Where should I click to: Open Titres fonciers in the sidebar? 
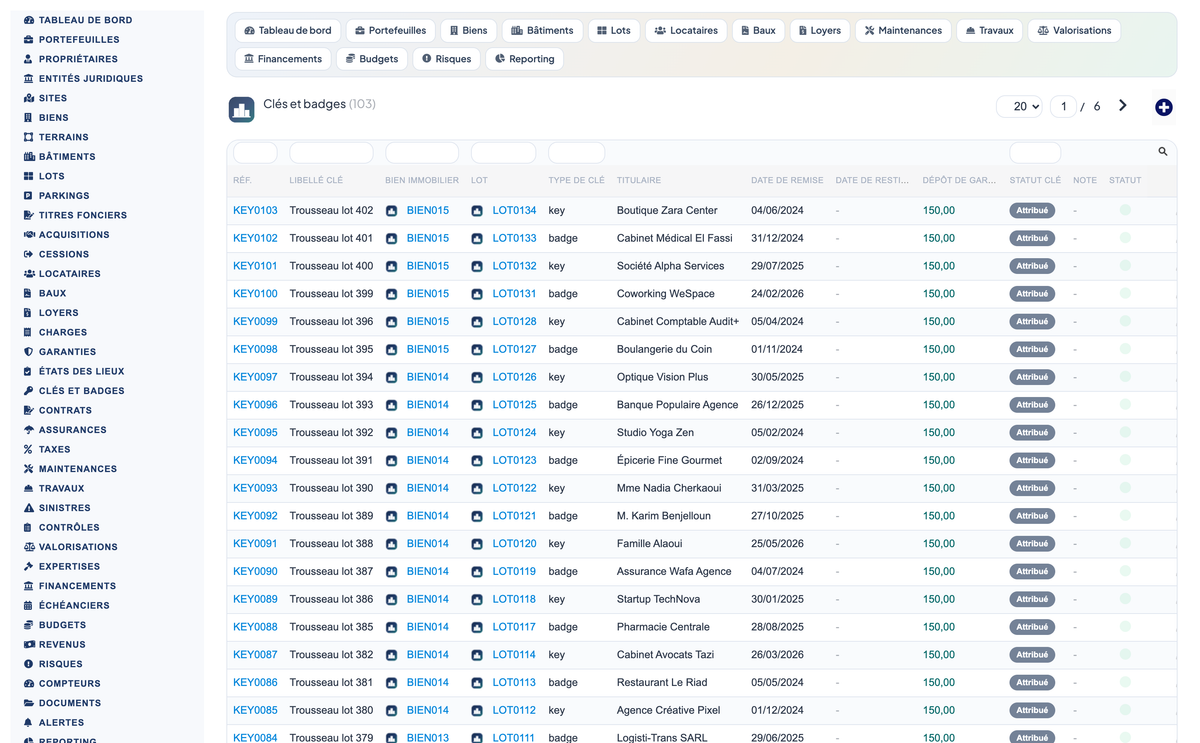tap(75, 215)
